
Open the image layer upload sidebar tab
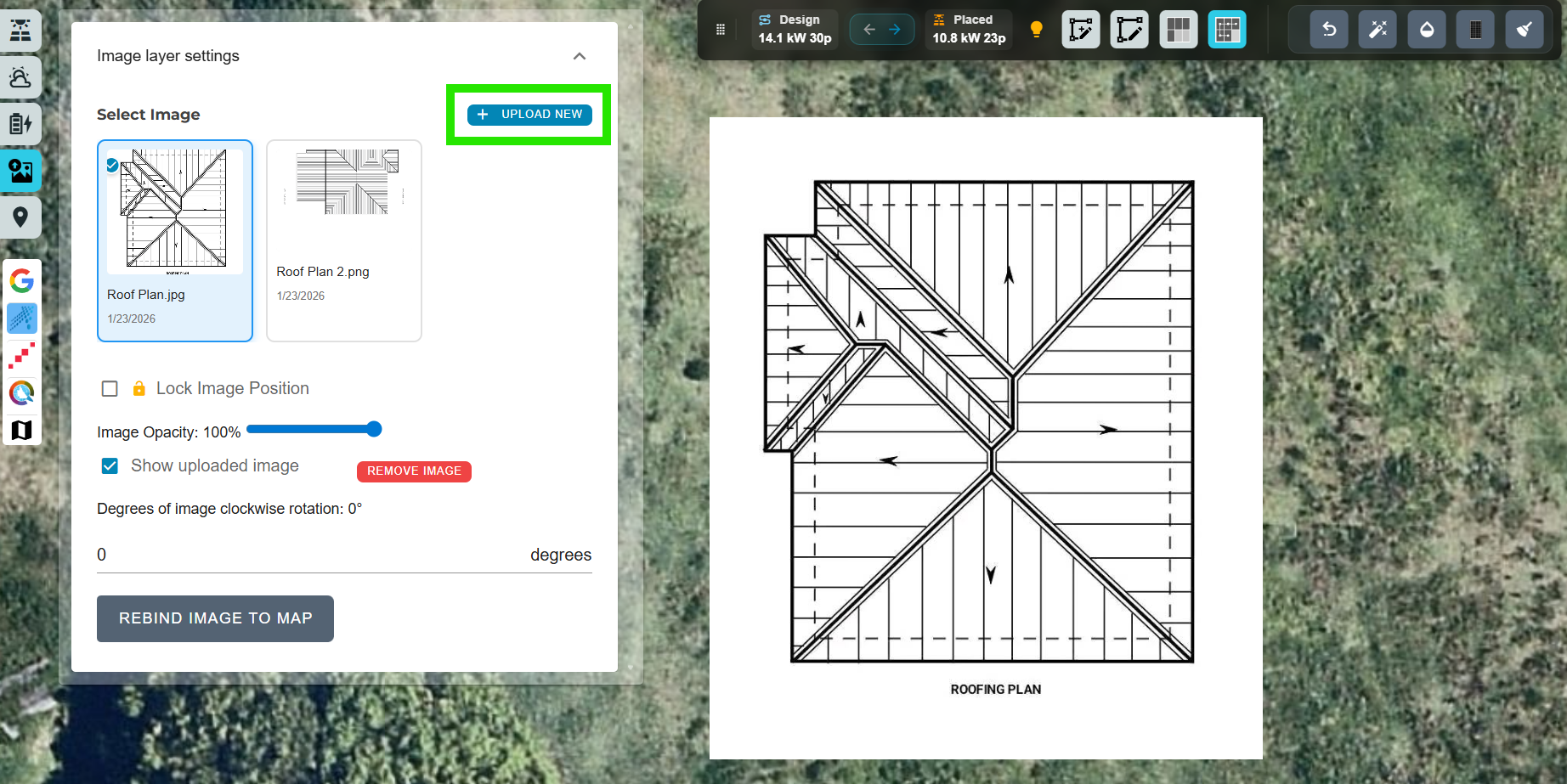pyautogui.click(x=20, y=171)
